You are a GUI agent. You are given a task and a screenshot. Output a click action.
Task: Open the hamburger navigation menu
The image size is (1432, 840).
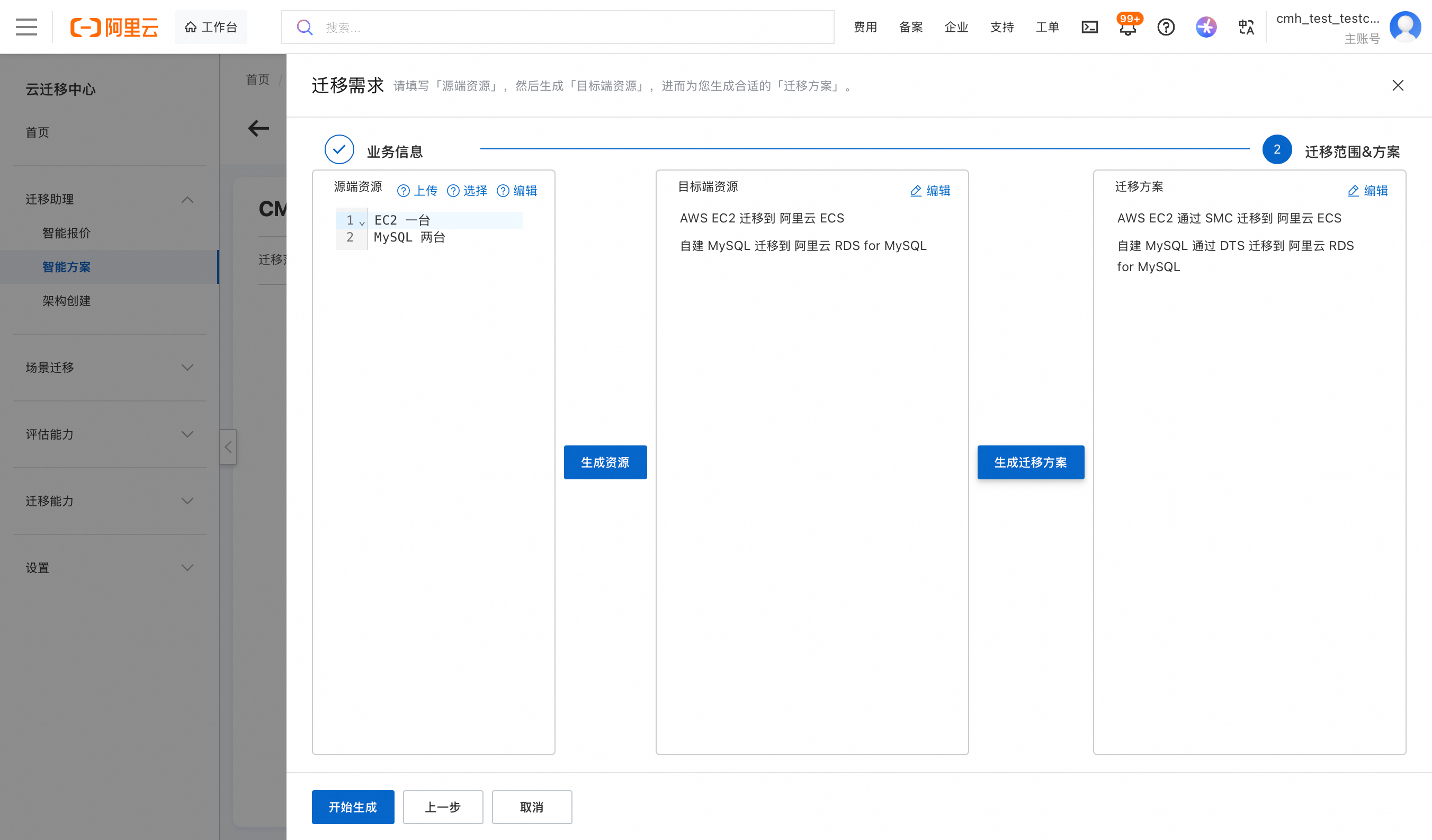[26, 26]
